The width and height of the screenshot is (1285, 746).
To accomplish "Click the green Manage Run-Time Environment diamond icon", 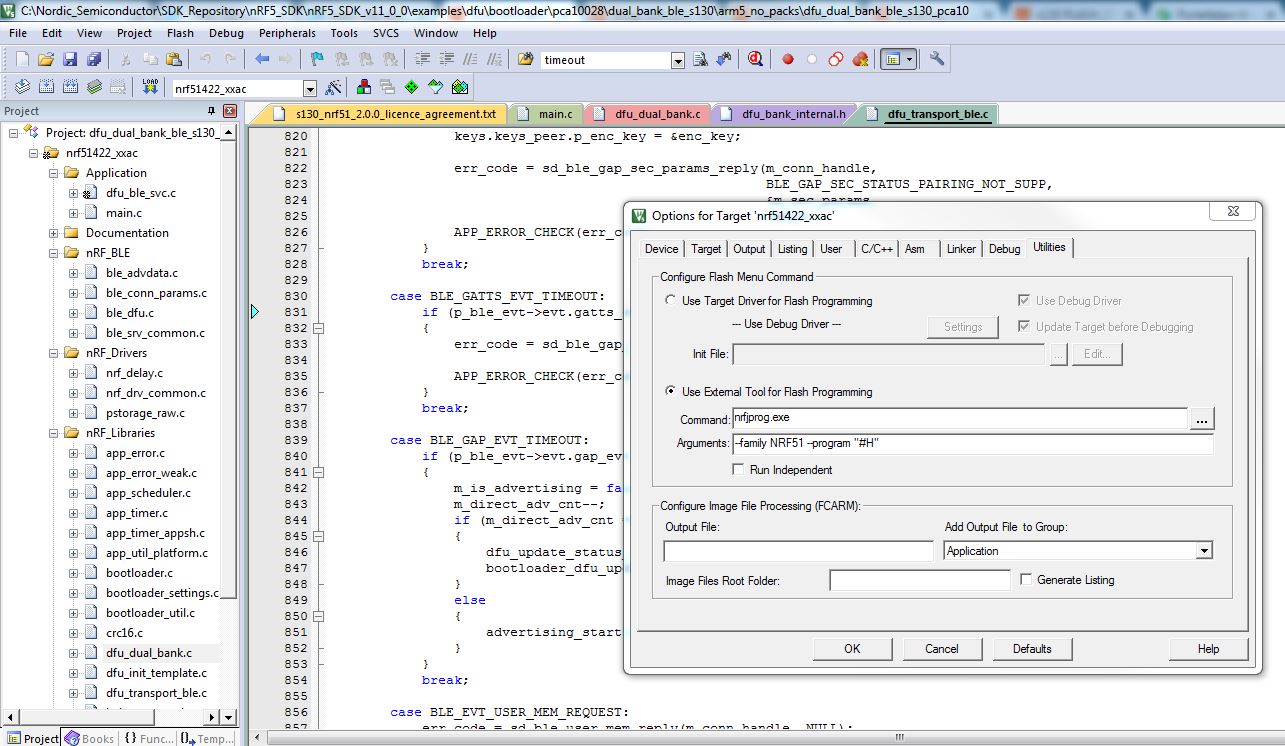I will coord(411,88).
